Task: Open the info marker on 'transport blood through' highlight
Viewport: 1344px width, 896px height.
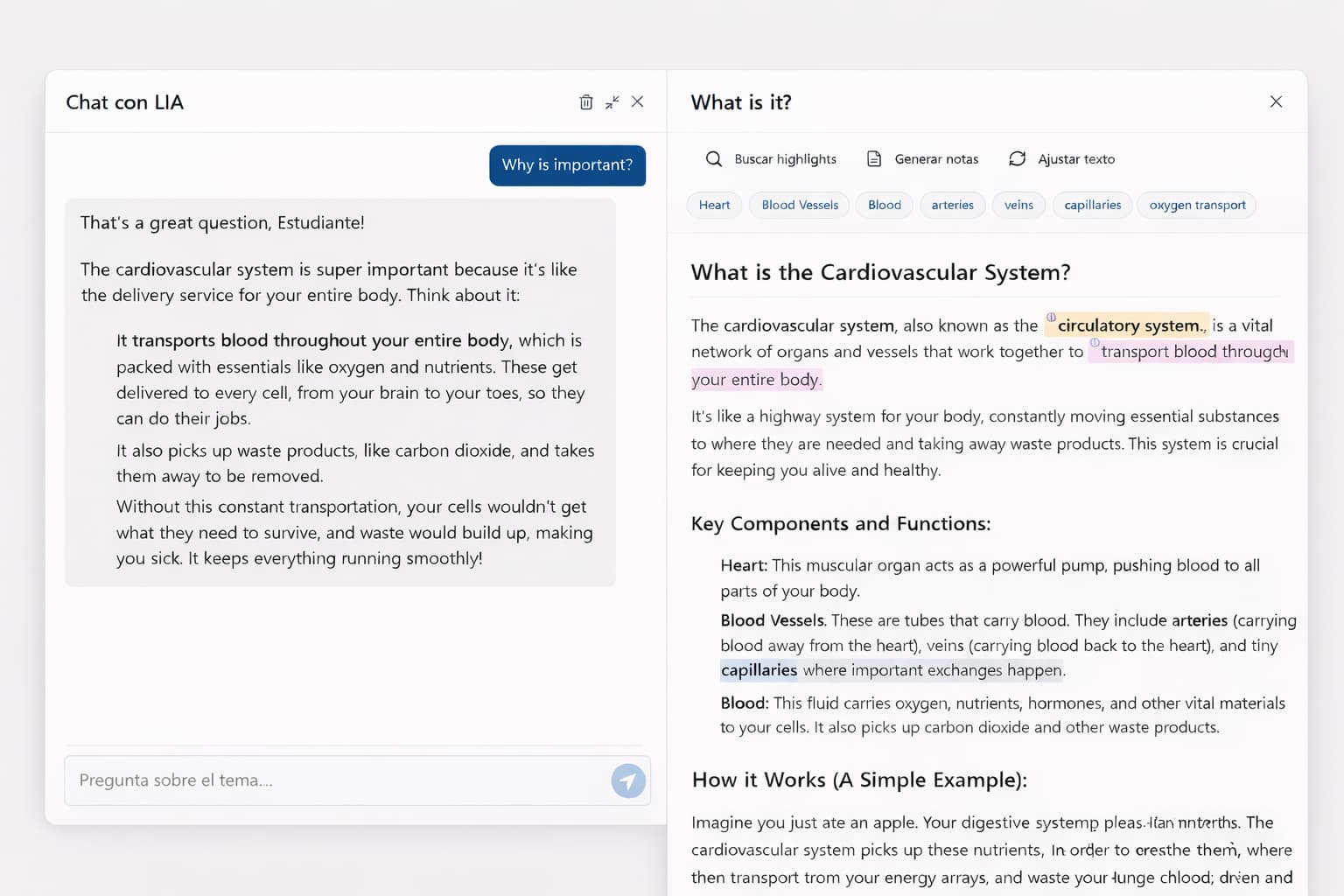Action: [1096, 344]
